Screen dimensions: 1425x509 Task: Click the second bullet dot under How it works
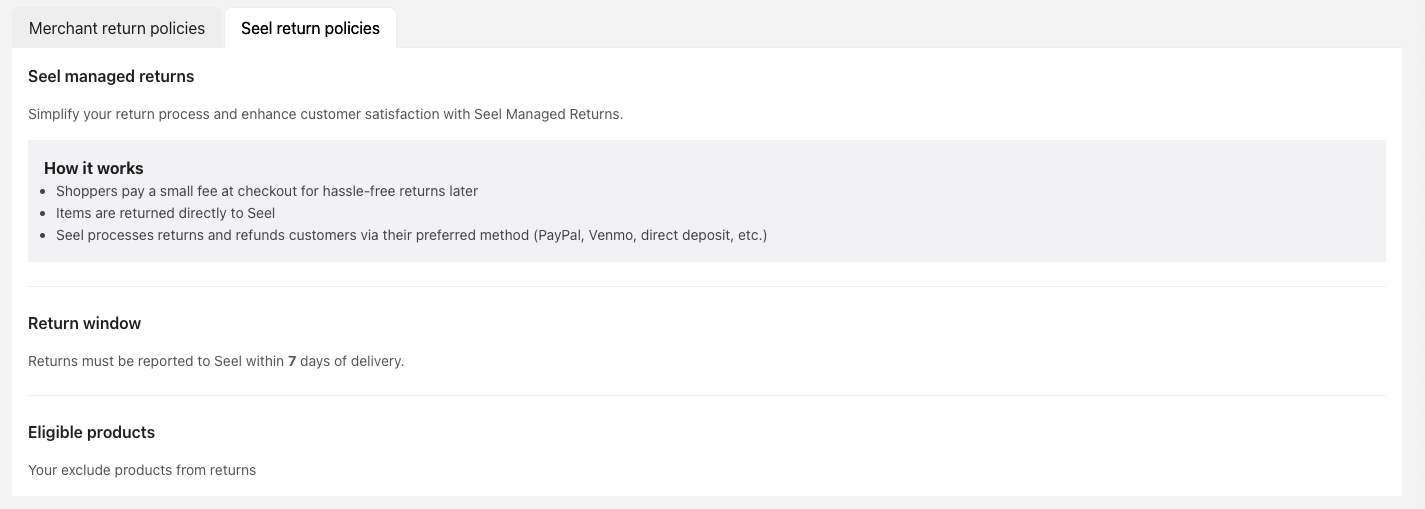click(x=43, y=214)
